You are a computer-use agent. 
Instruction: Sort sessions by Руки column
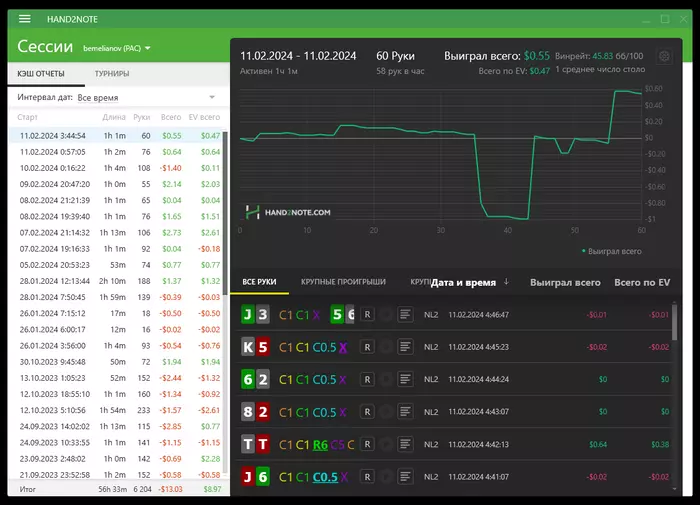[x=142, y=117]
